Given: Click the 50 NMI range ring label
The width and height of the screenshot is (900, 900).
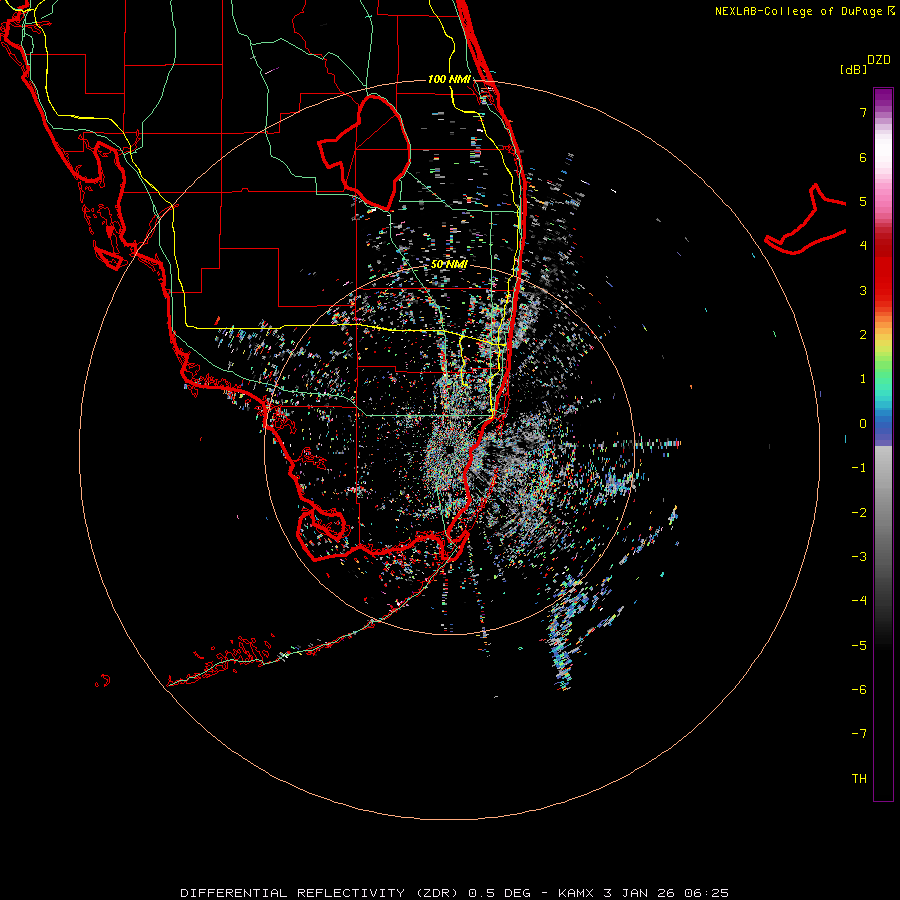Looking at the screenshot, I should (x=449, y=264).
